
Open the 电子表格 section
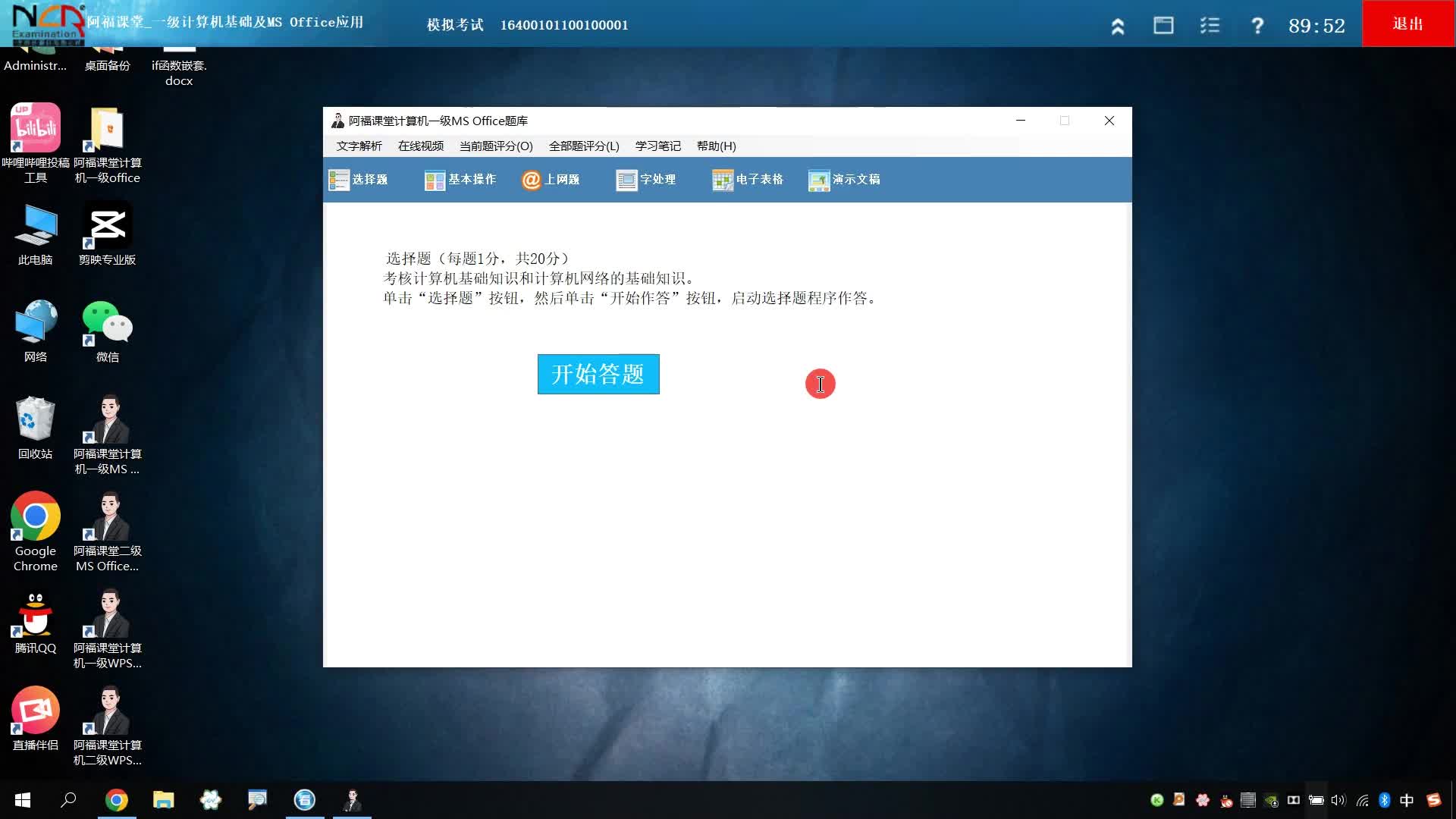pyautogui.click(x=748, y=180)
